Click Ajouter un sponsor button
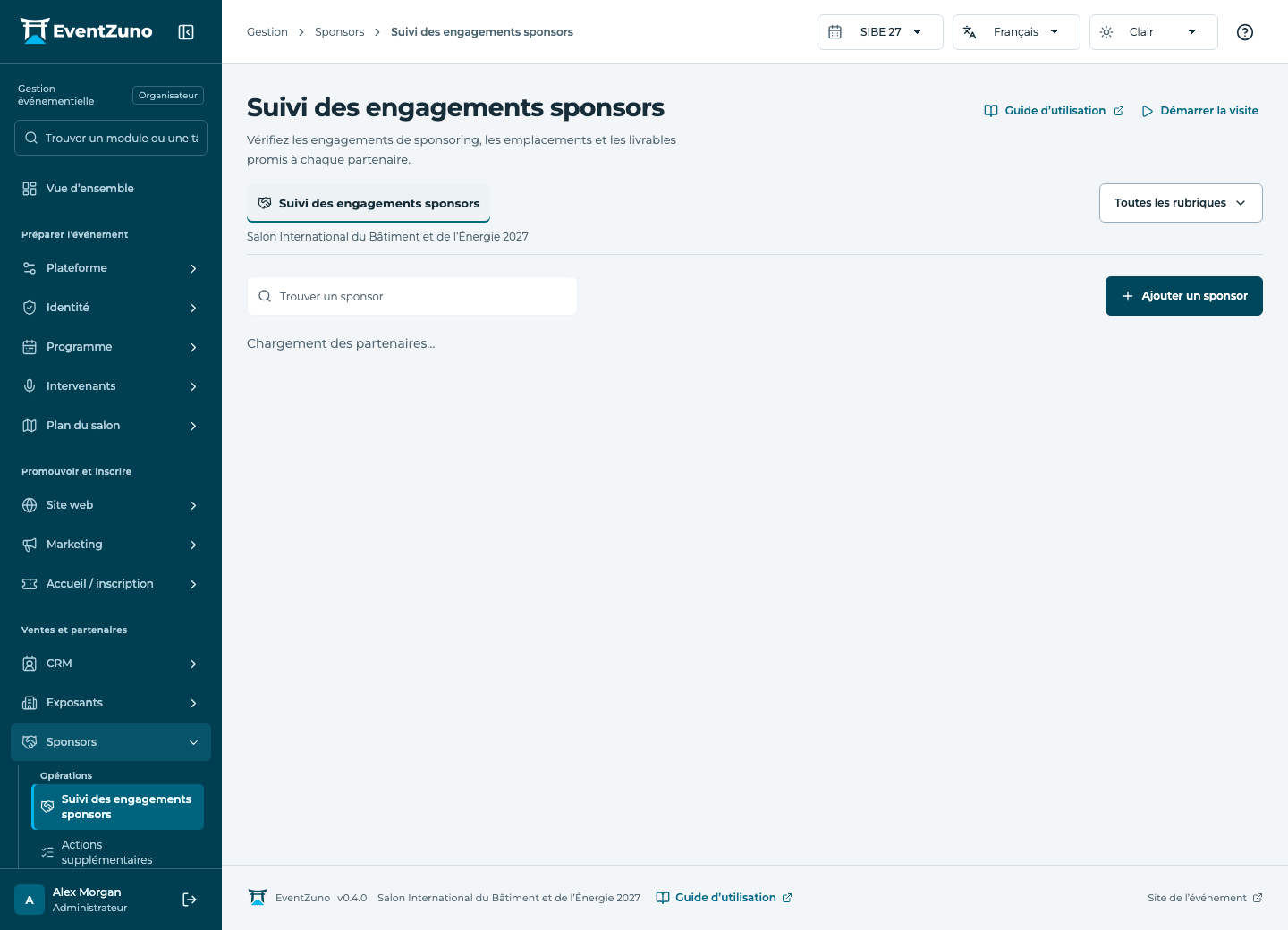The image size is (1288, 930). [x=1184, y=296]
